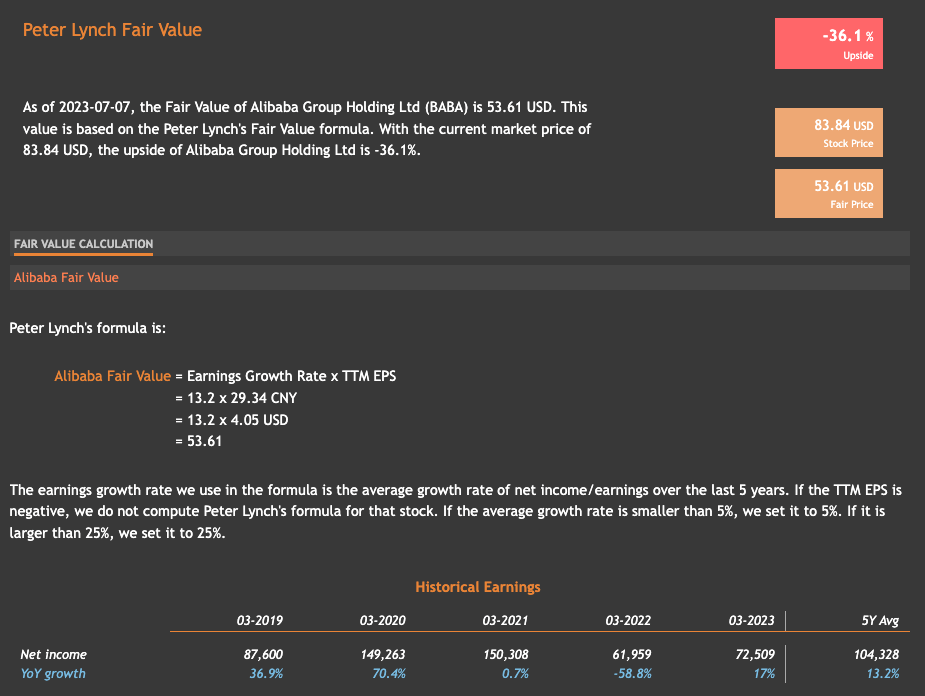Open the FAIR VALUE CALCULATION tab
The width and height of the screenshot is (925, 696).
(83, 244)
